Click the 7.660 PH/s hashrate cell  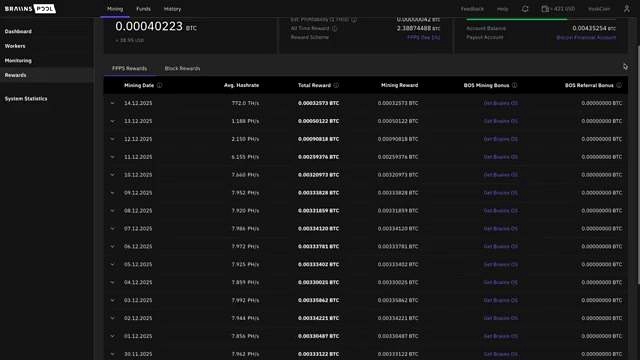click(x=245, y=175)
